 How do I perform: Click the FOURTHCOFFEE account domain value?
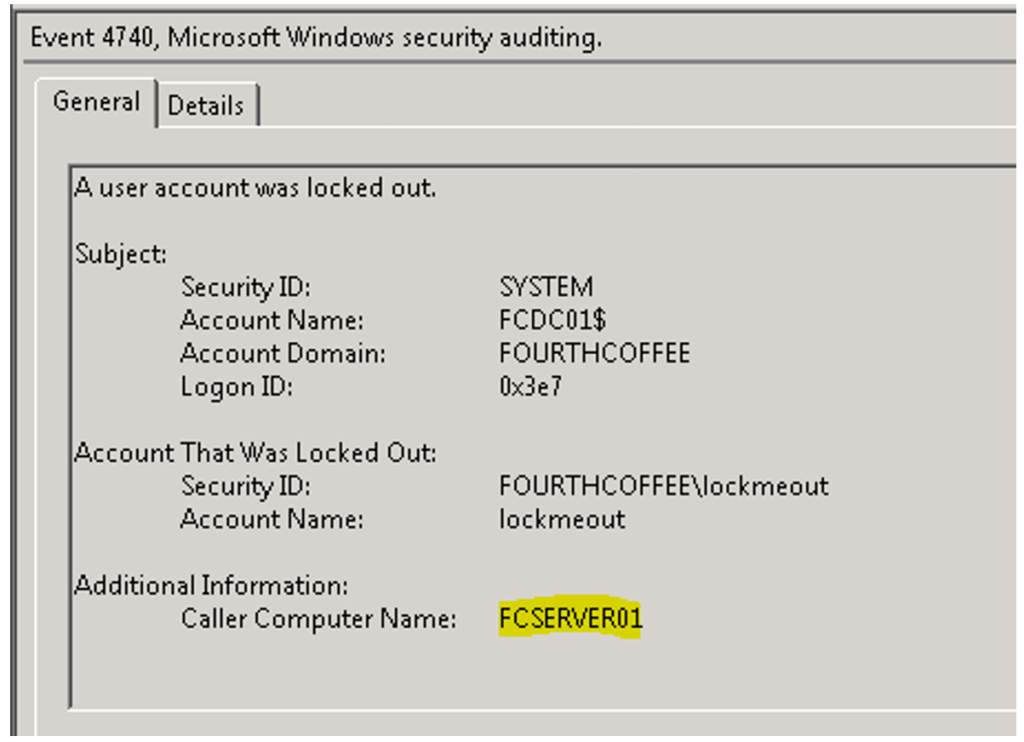594,353
